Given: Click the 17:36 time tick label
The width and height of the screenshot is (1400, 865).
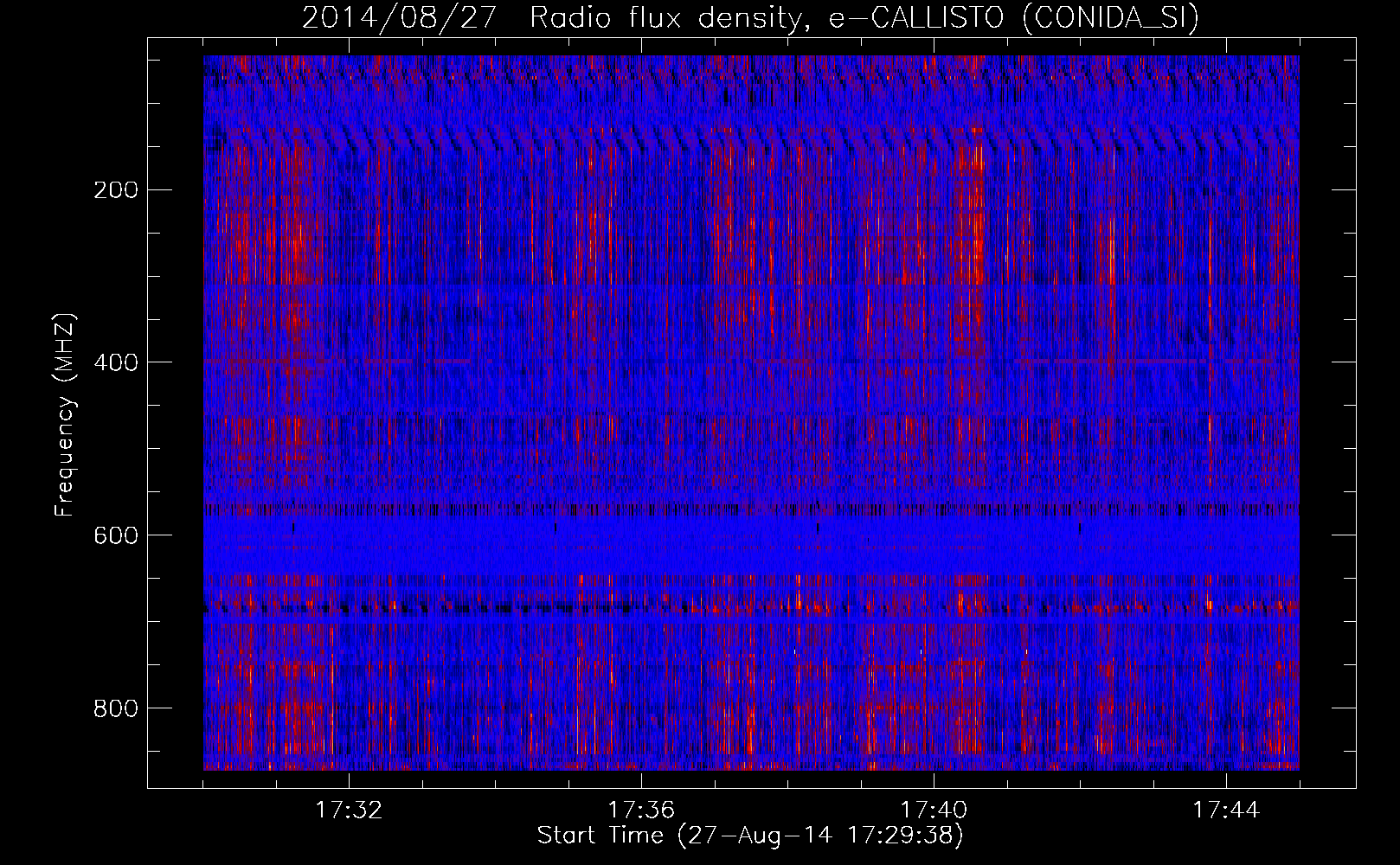Looking at the screenshot, I should pos(641,811).
